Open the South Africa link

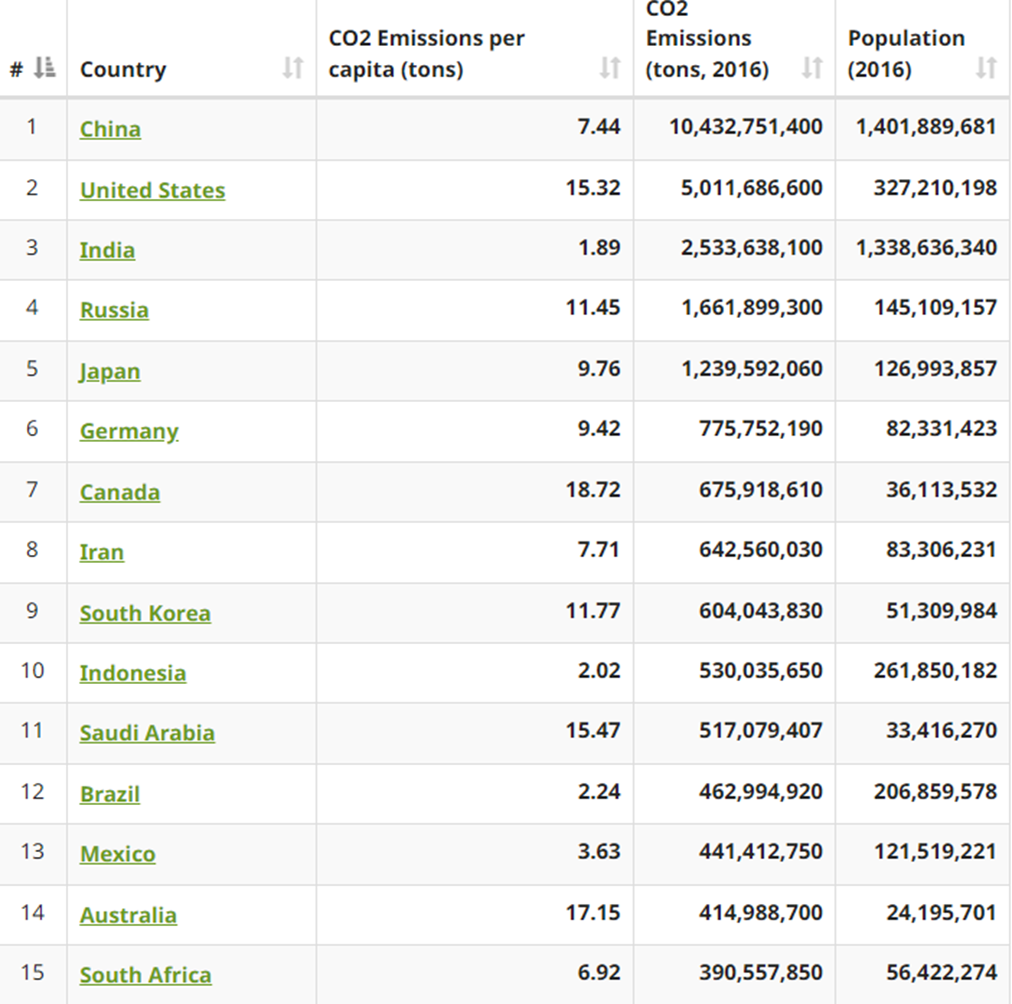pyautogui.click(x=146, y=975)
